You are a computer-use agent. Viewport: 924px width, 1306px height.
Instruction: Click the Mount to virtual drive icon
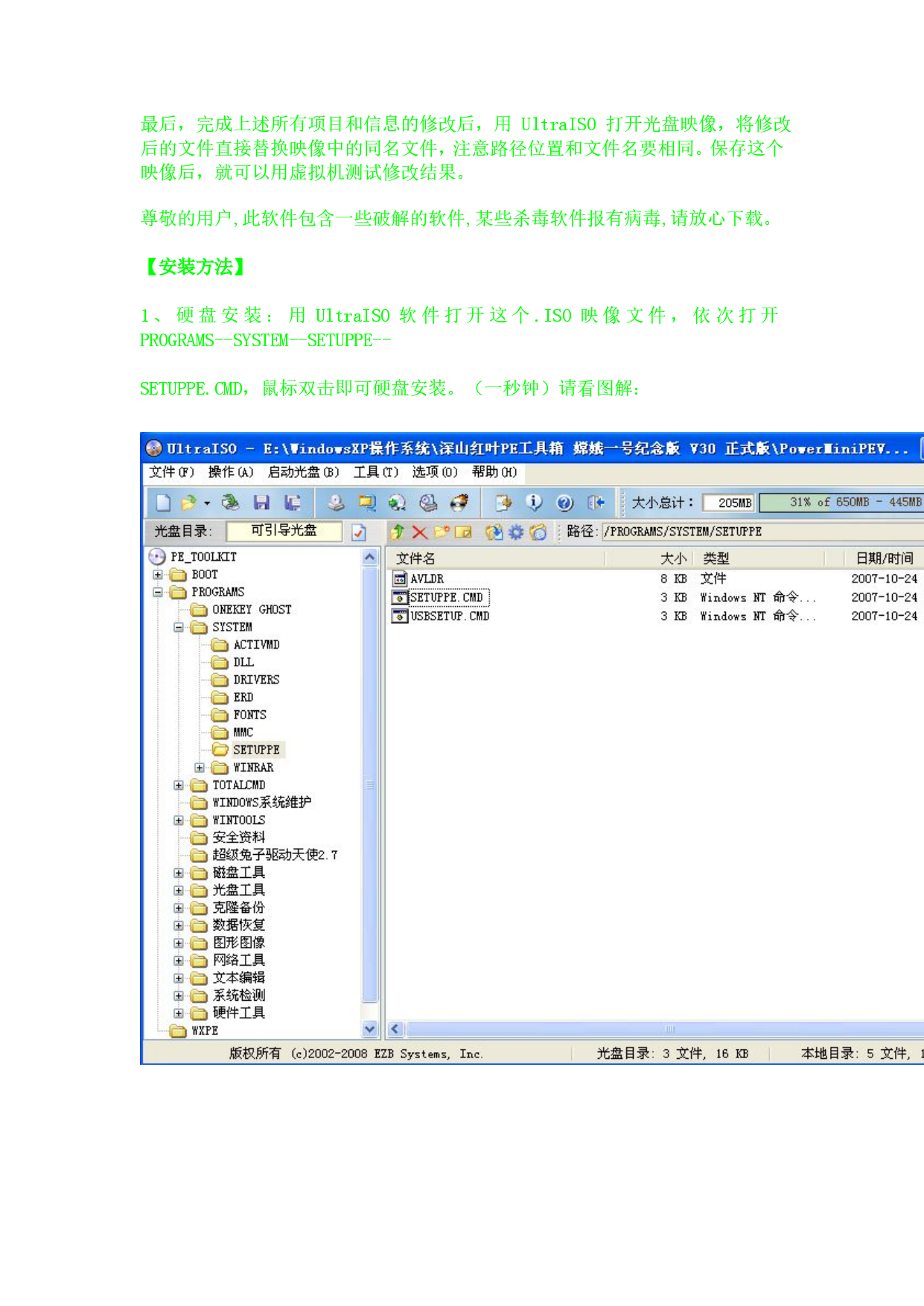[x=428, y=503]
